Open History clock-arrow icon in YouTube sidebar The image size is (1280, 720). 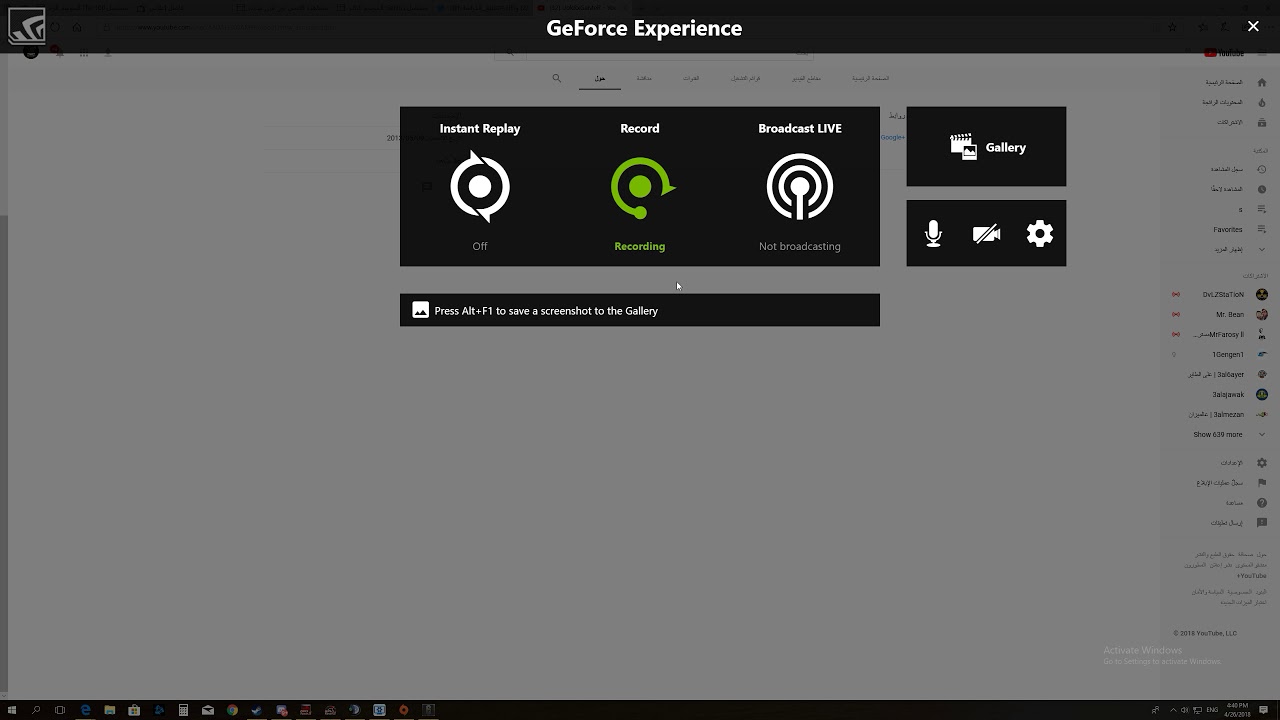click(1262, 169)
